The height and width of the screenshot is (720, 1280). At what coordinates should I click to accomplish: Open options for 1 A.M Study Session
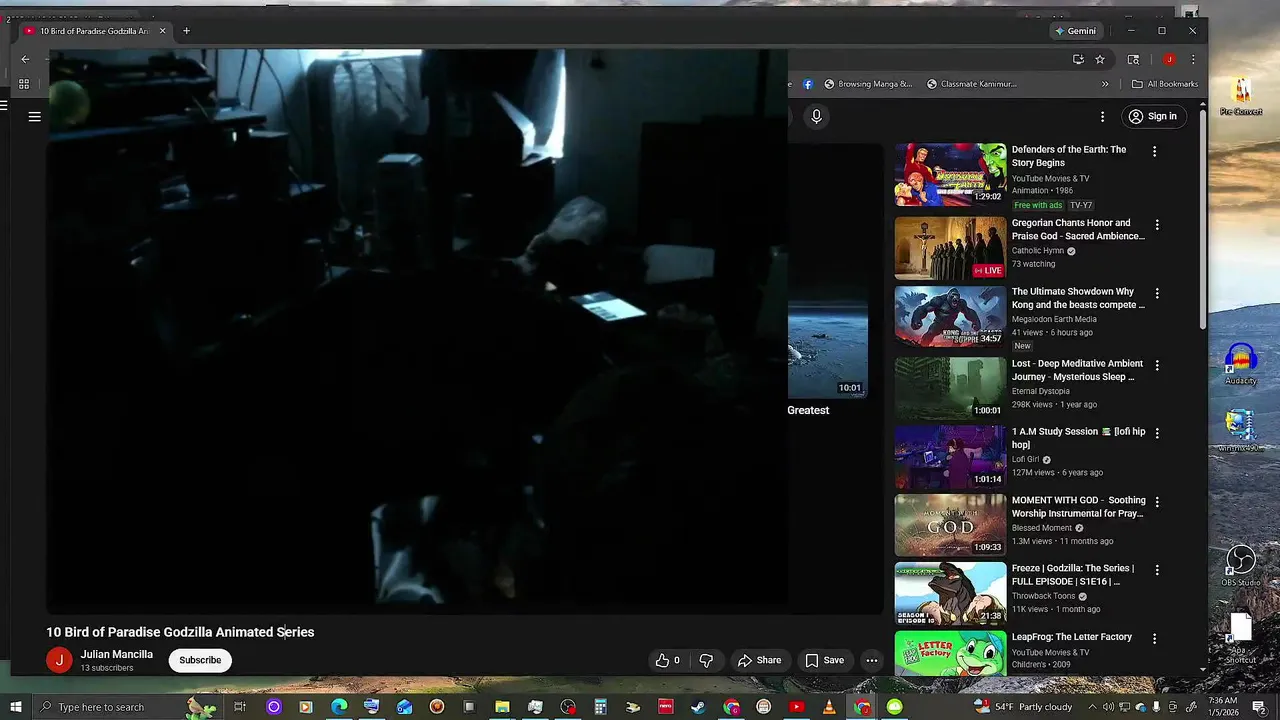pyautogui.click(x=1157, y=433)
